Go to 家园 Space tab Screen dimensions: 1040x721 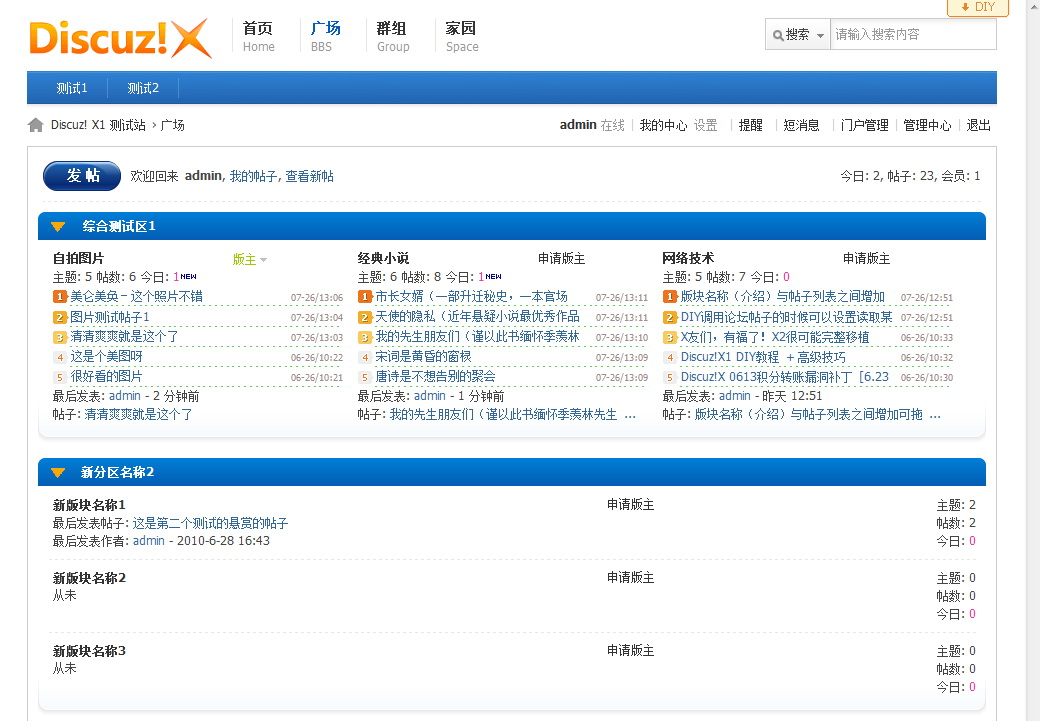click(462, 36)
